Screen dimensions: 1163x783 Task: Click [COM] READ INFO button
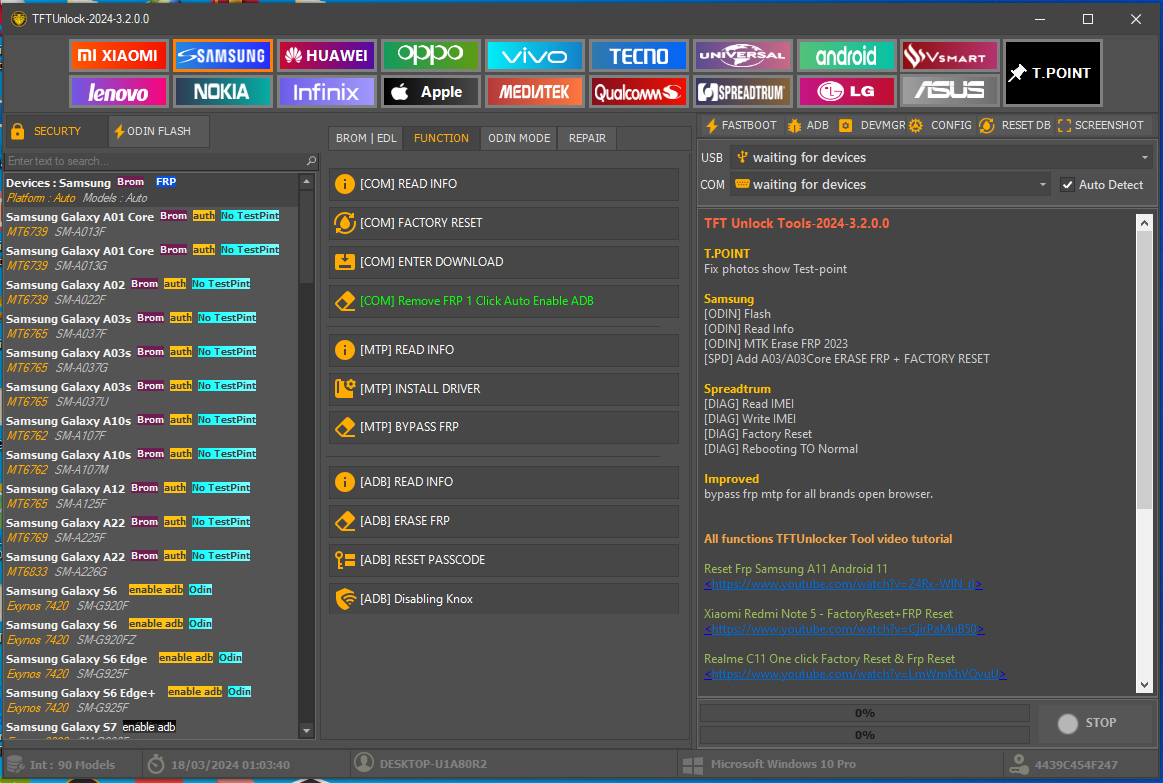pos(504,184)
